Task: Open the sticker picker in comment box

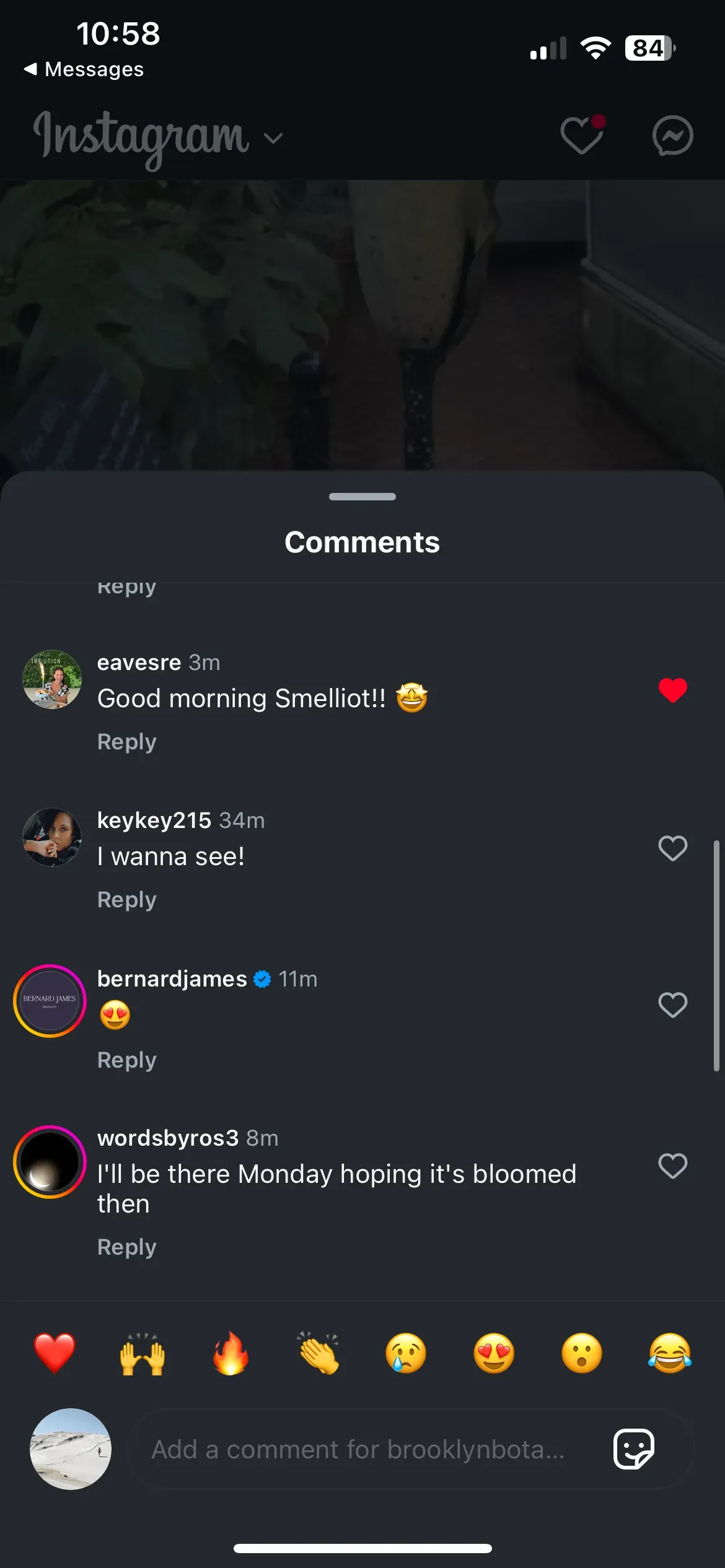Action: pos(633,1449)
